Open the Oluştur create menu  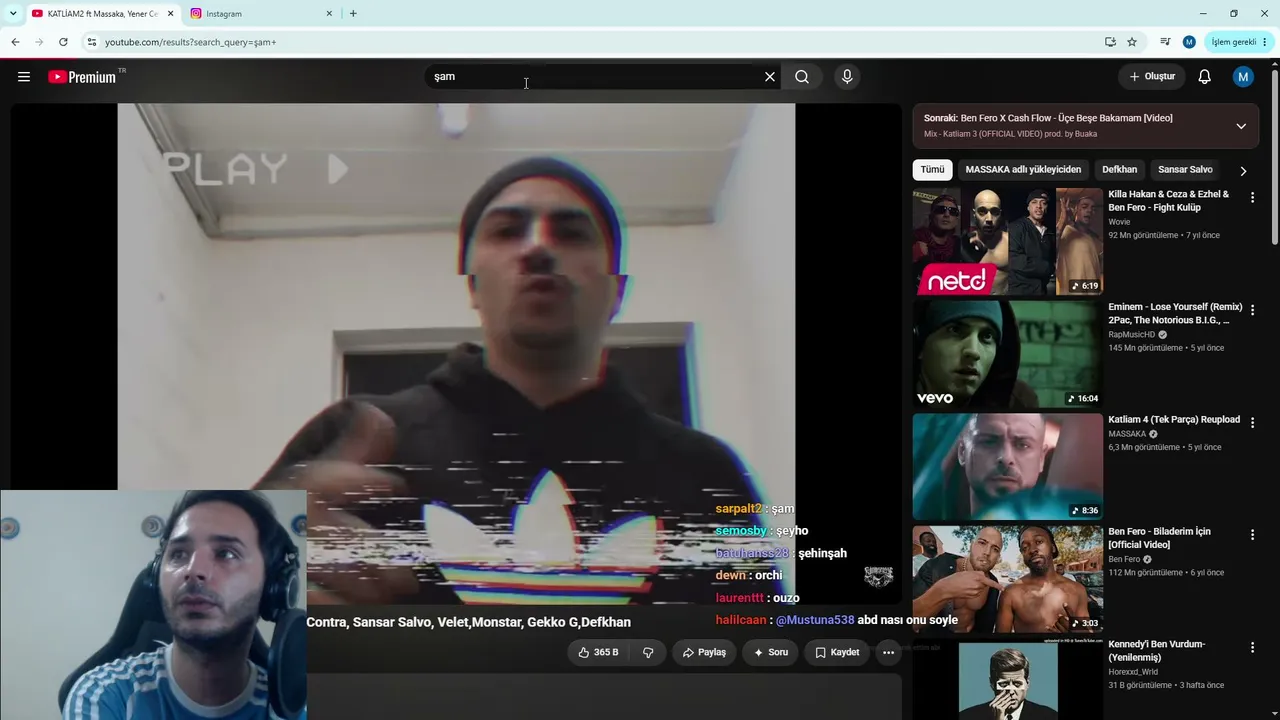point(1152,77)
